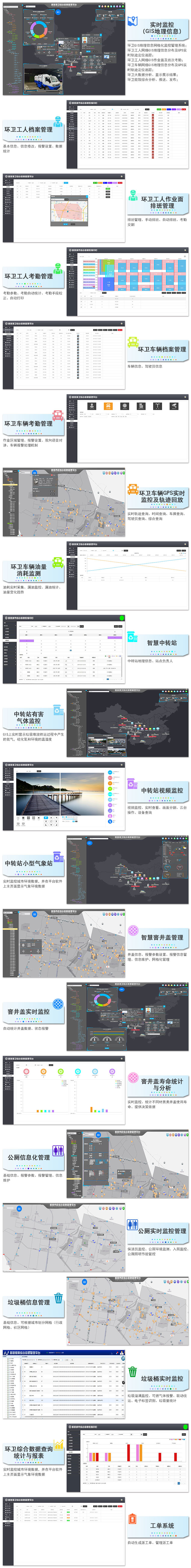Image resolution: width=191 pixels, height=1568 pixels.
Task: Click the pink manhole icon beside 窨井盖寿命统计与分析
Action: point(133,1078)
